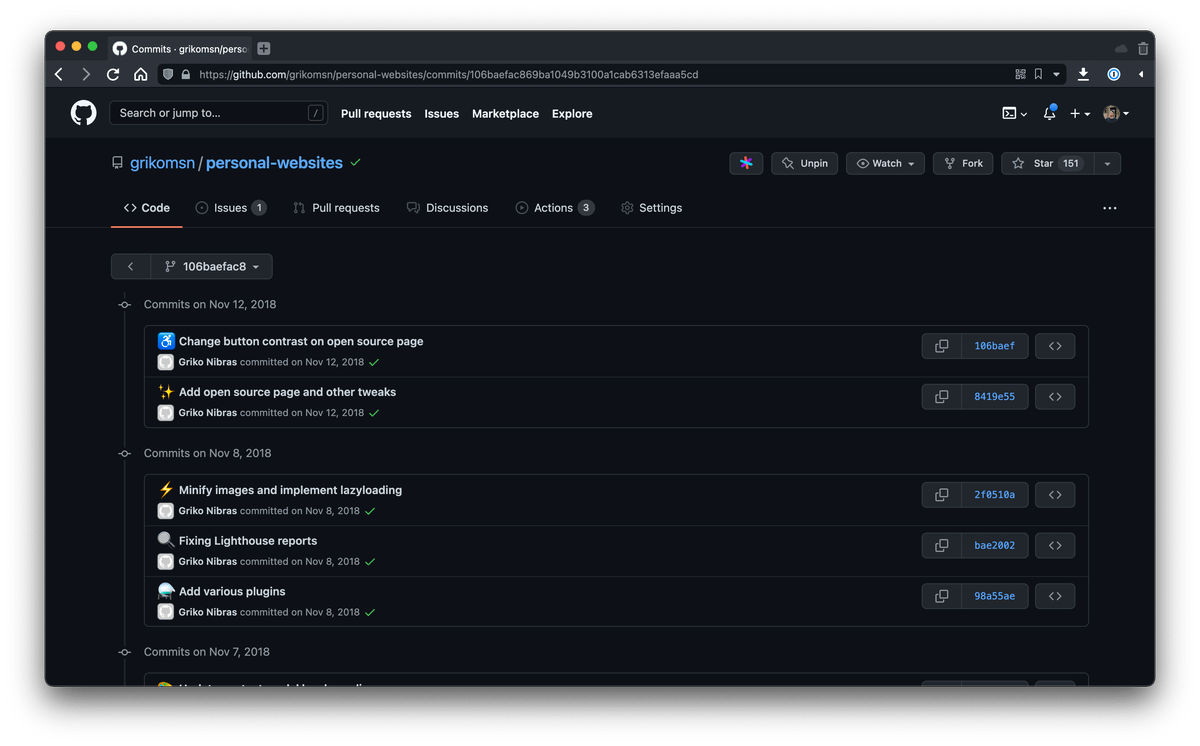Open the repository Issues tab with count 1
This screenshot has width=1200, height=746.
[x=231, y=208]
